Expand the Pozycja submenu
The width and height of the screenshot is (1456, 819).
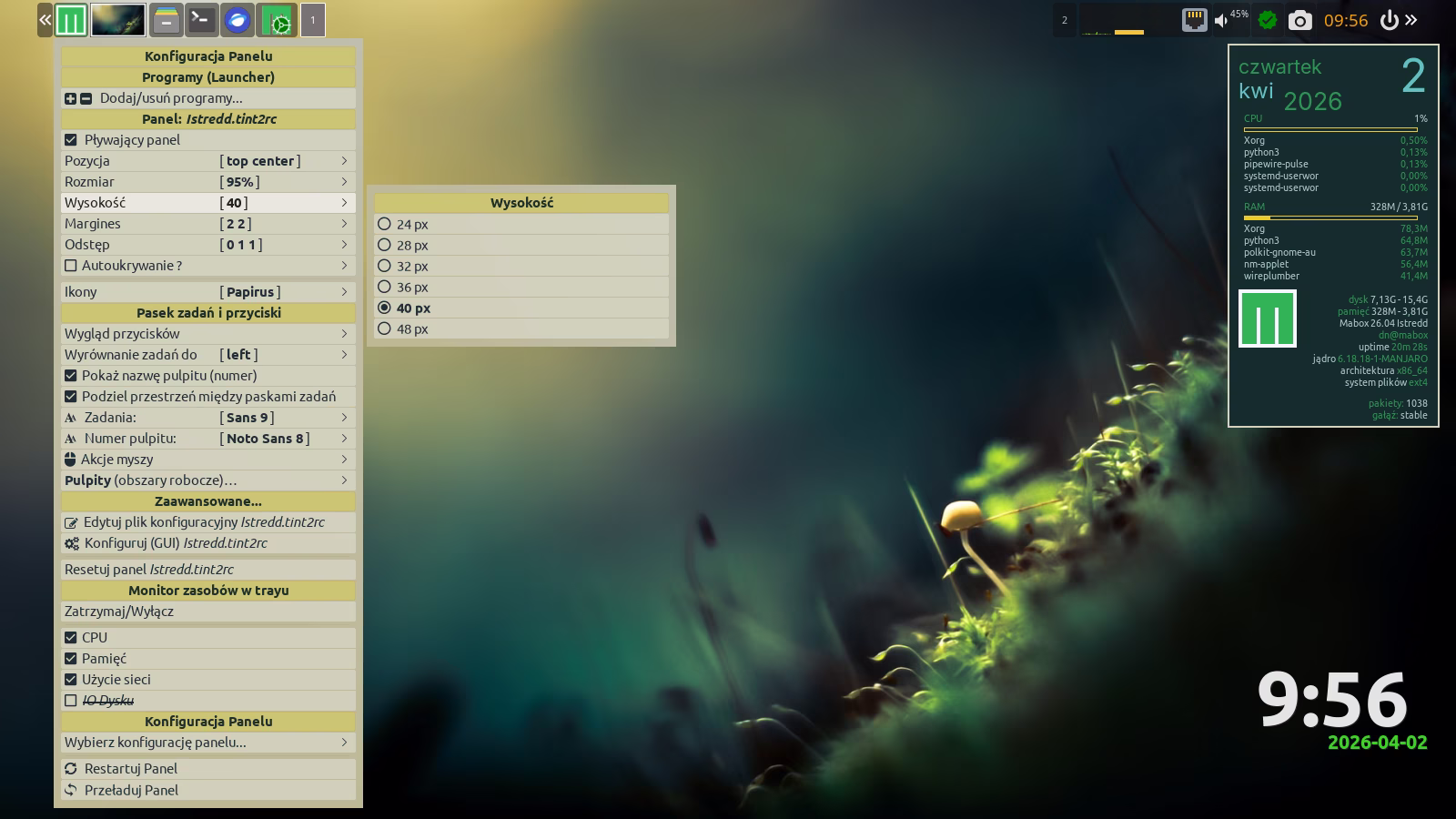click(x=207, y=161)
